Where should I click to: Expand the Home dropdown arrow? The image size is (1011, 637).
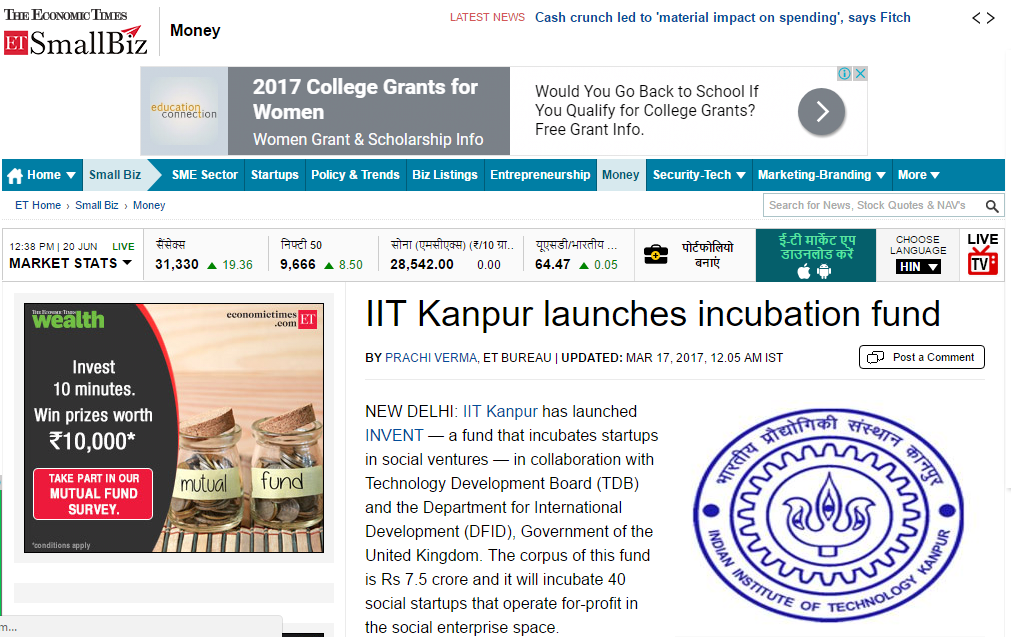71,175
